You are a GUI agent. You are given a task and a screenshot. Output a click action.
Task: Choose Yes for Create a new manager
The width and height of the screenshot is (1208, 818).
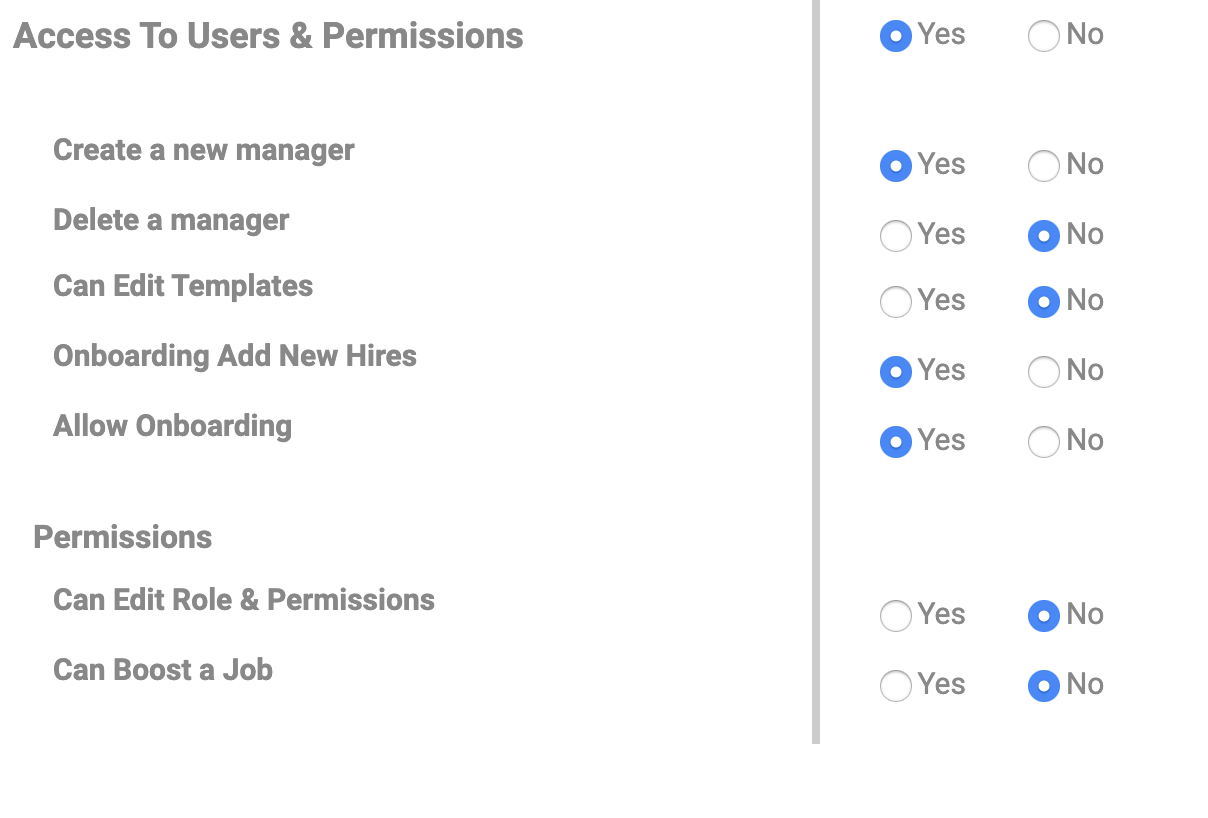point(896,166)
